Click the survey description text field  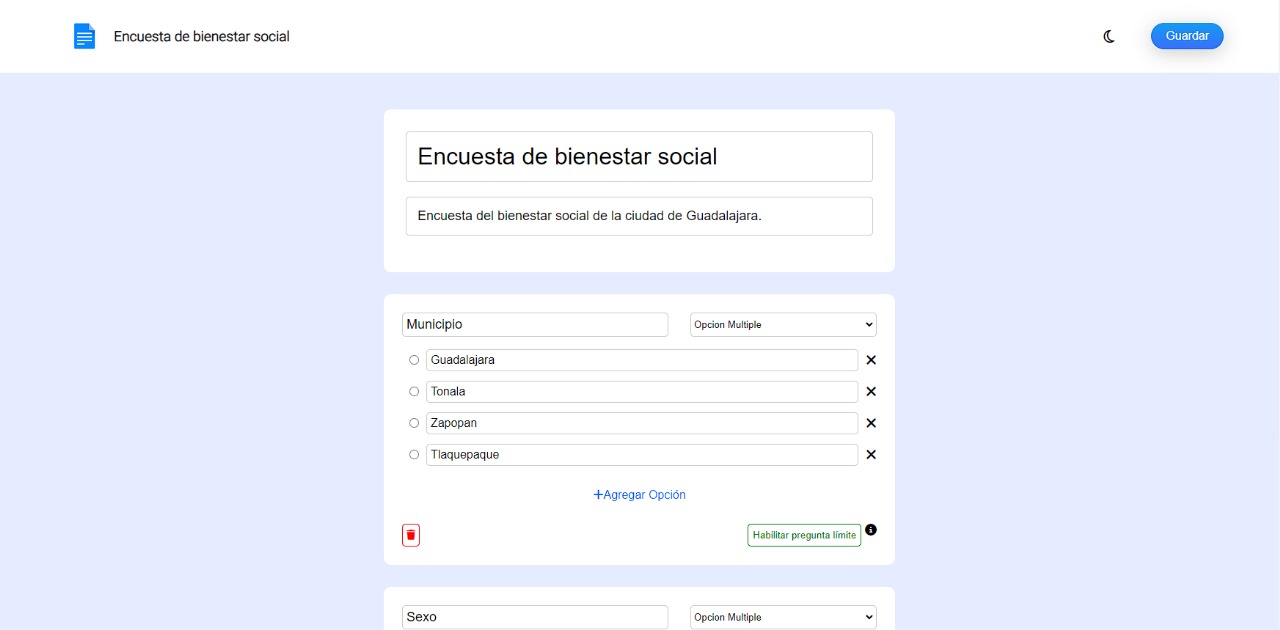pos(639,216)
